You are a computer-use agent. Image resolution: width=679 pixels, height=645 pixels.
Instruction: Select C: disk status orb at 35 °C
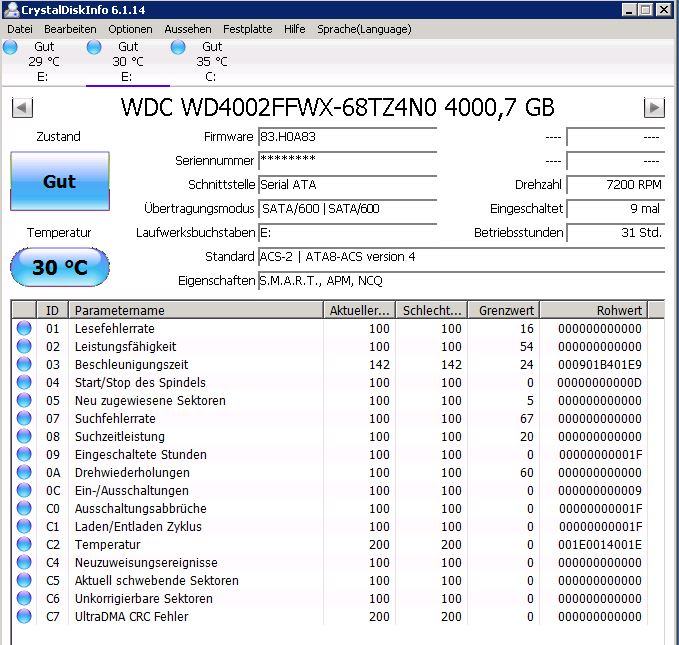tap(178, 47)
